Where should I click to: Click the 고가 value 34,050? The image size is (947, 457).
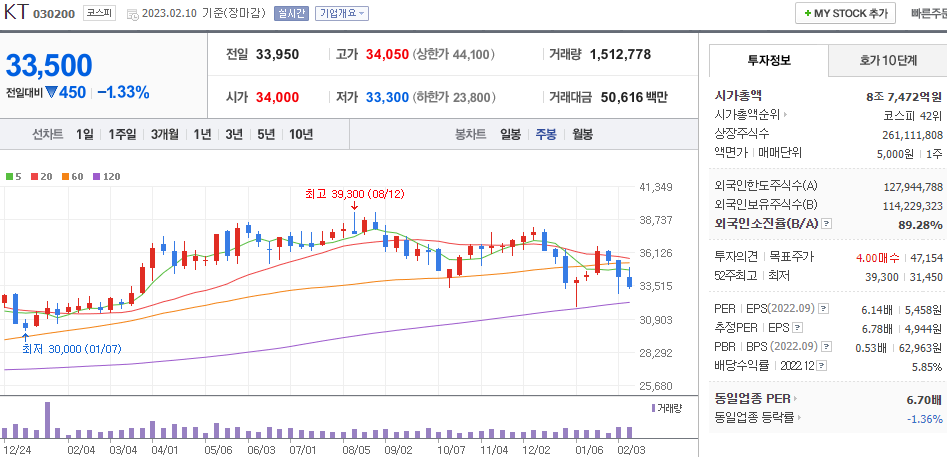click(387, 55)
